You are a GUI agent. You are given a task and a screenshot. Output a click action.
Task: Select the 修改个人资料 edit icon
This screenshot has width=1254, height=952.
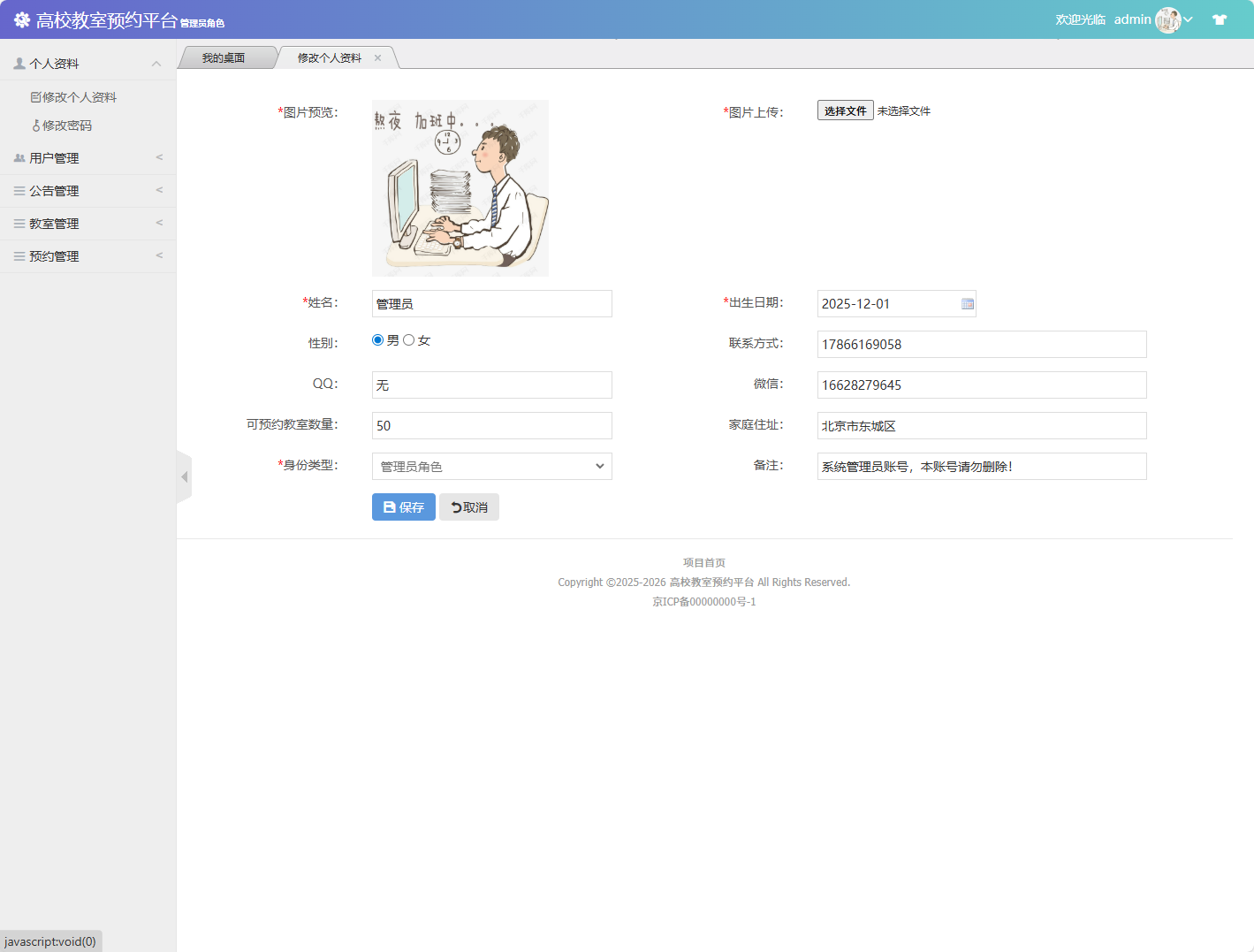tap(37, 96)
